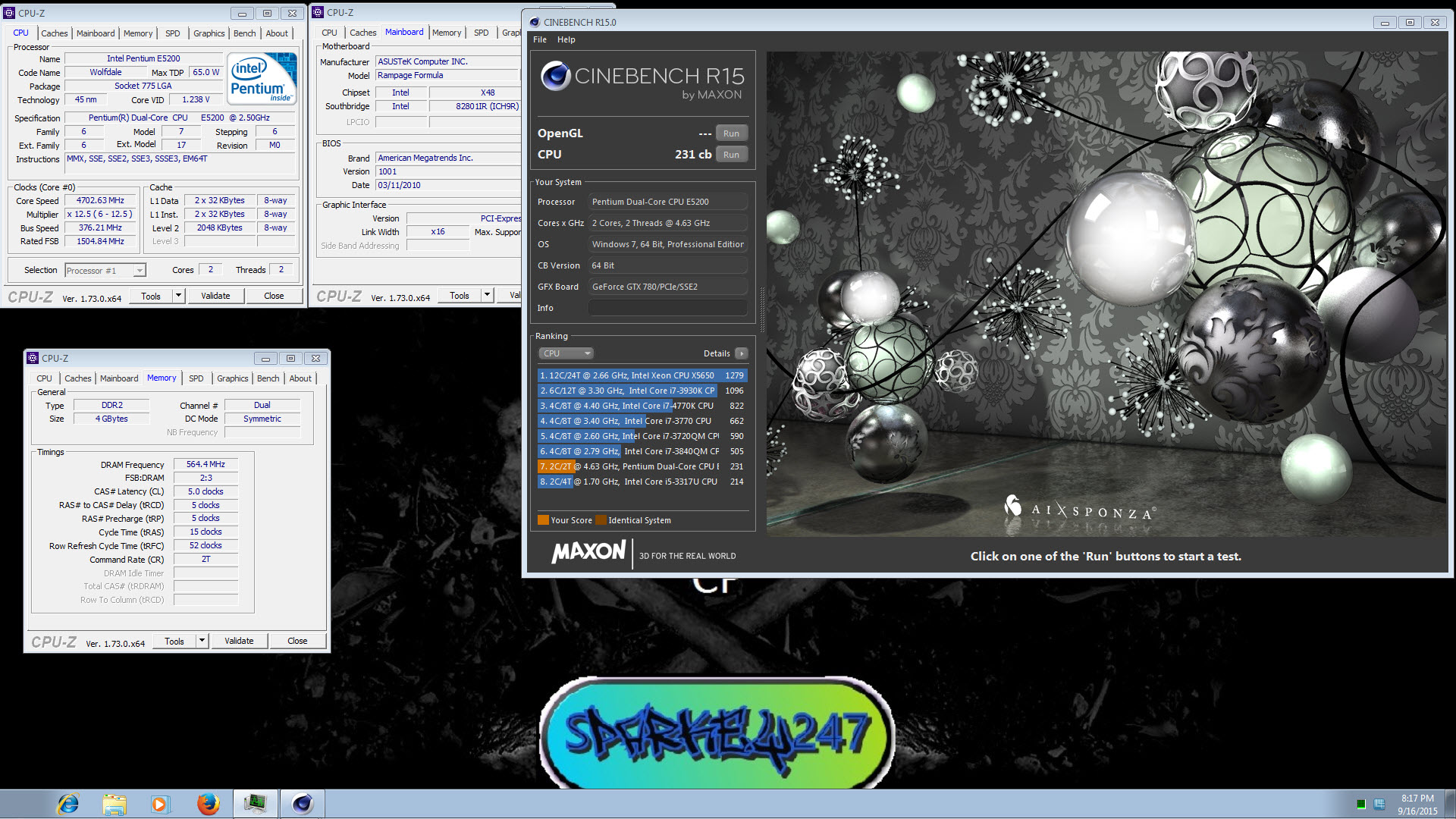Open Tools dropdown arrow in top-left CPU-Z
Viewport: 1456px width, 819px height.
179,296
